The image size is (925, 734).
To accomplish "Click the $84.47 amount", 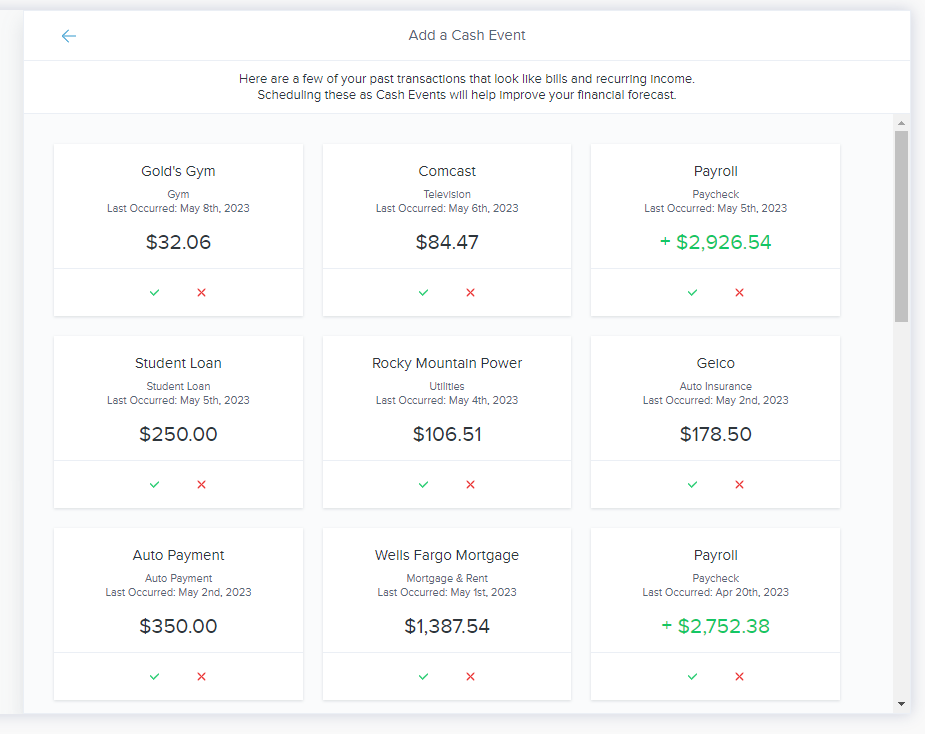I will (447, 242).
